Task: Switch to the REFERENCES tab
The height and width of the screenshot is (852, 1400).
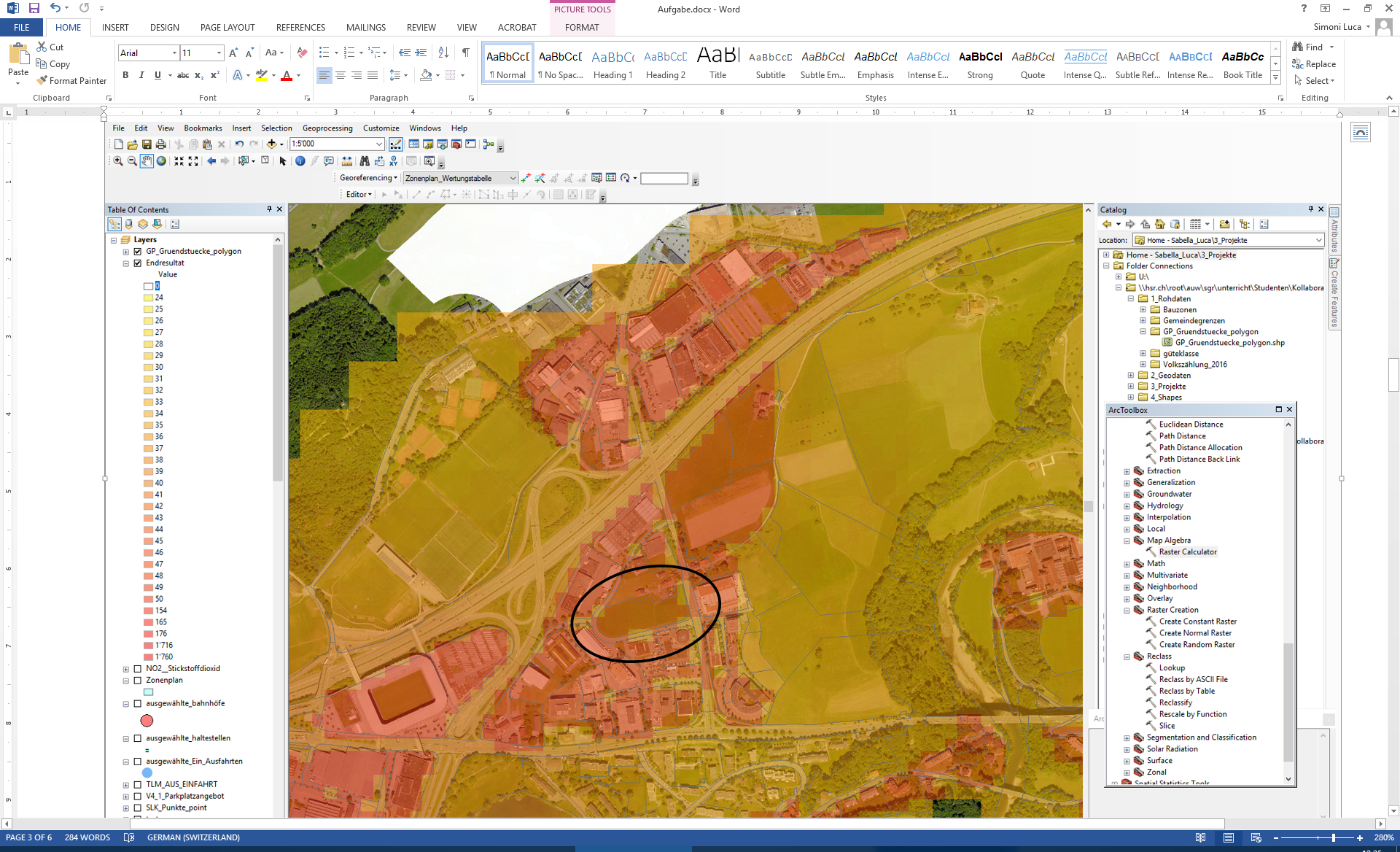Action: 300,28
